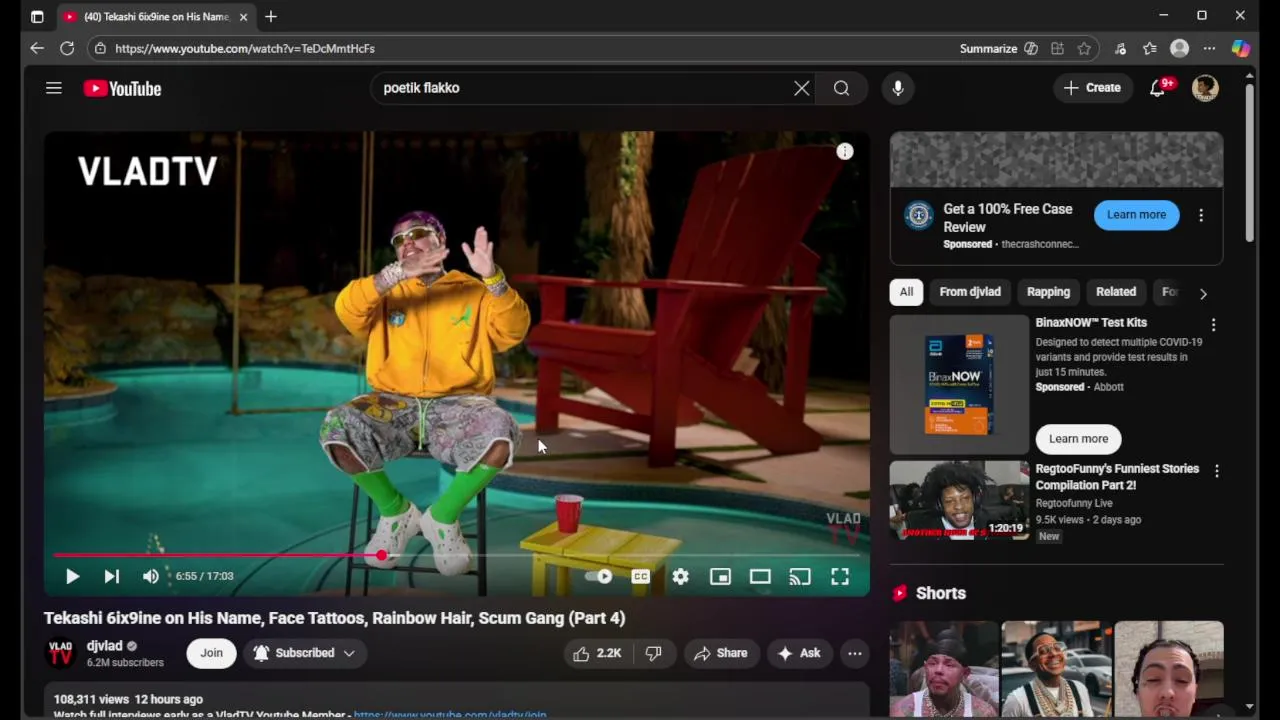Open first Shorts thumbnail
This screenshot has height=720, width=1280.
pyautogui.click(x=945, y=668)
